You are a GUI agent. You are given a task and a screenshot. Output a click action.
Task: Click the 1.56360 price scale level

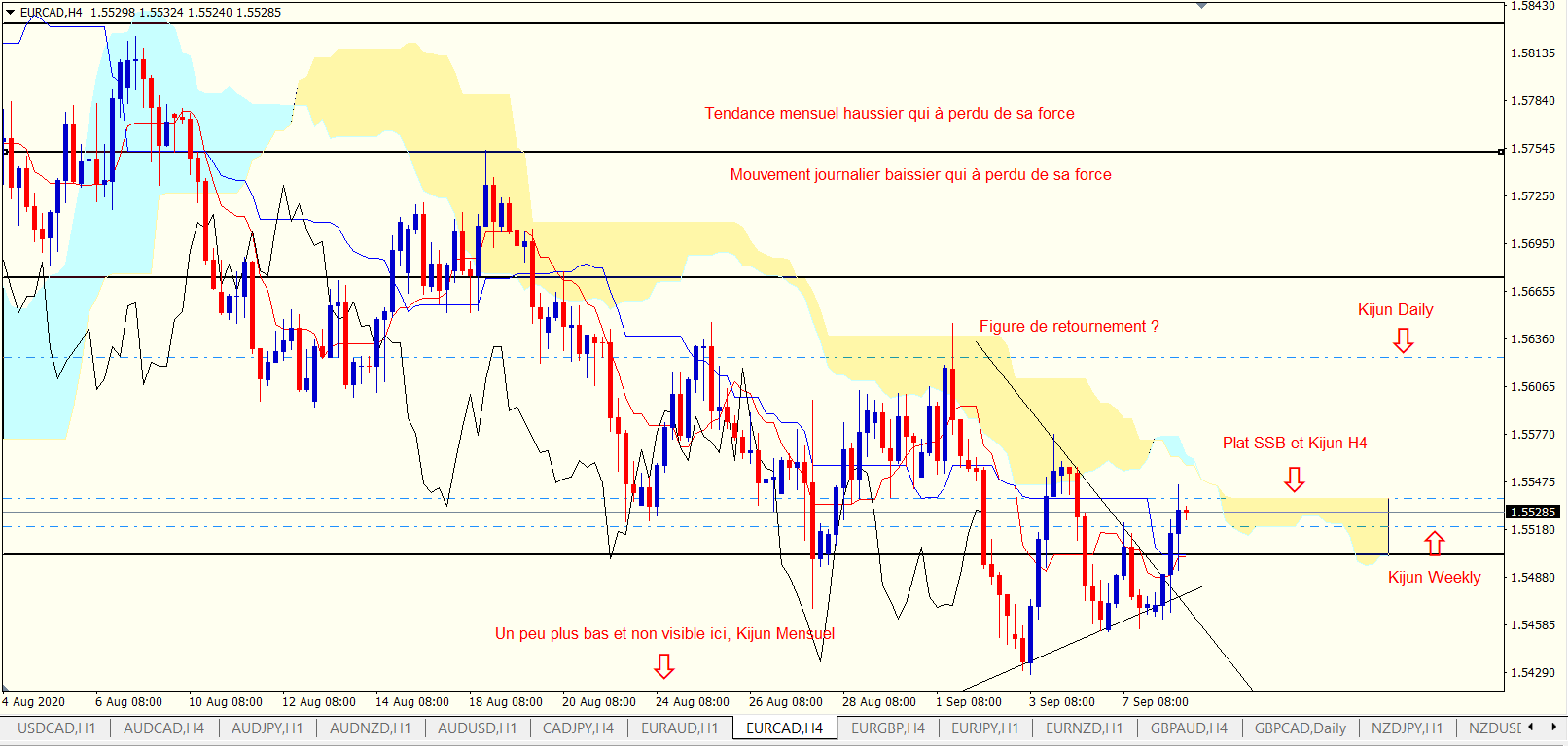point(1532,339)
